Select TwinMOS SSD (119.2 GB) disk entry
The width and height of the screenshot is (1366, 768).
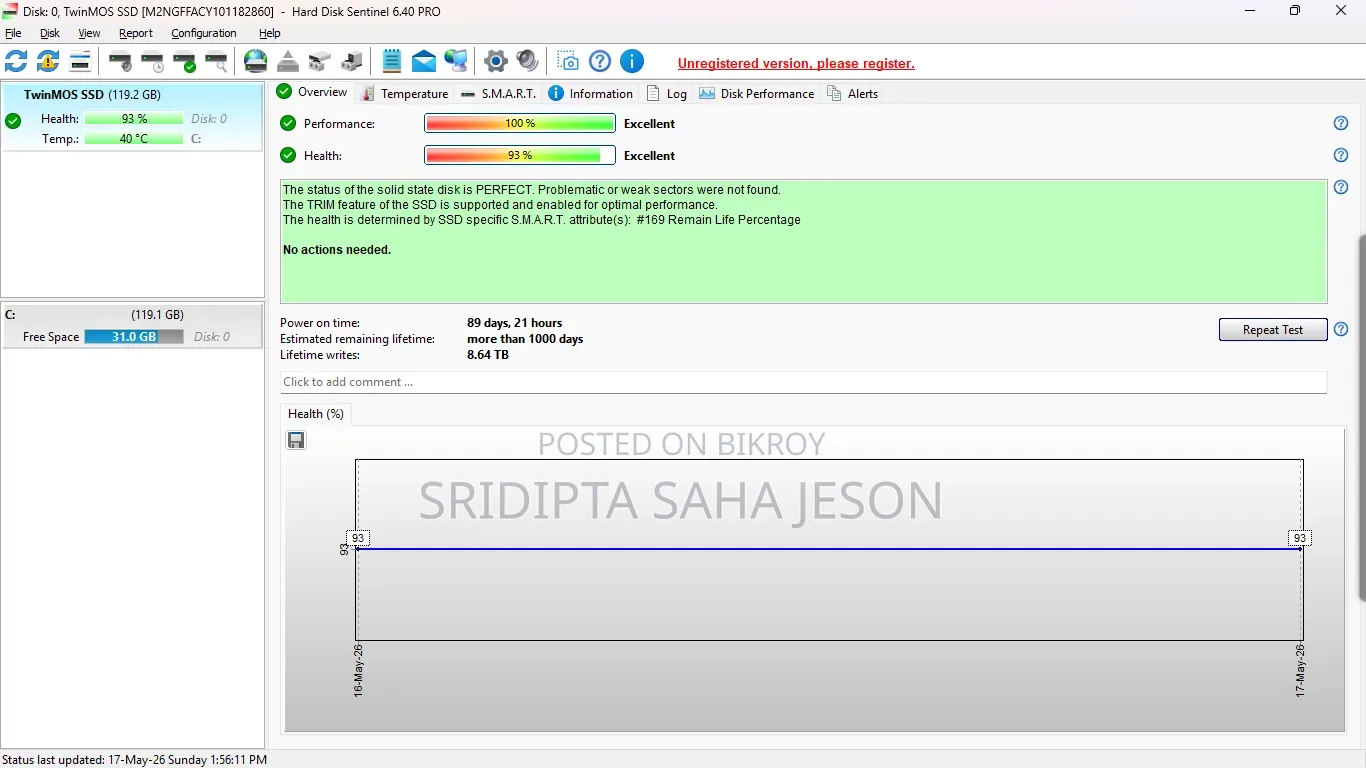point(132,117)
